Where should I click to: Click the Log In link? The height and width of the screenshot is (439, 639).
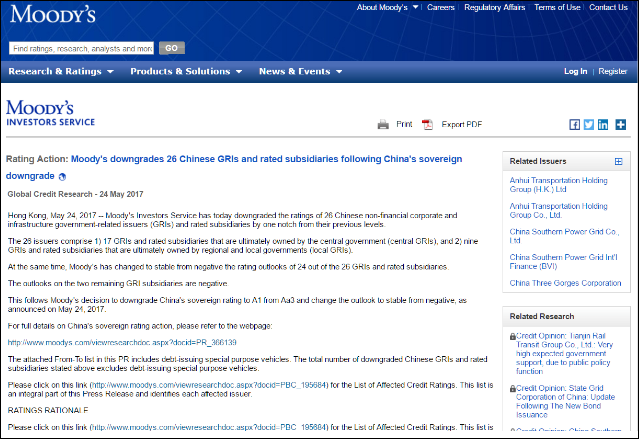tap(575, 72)
